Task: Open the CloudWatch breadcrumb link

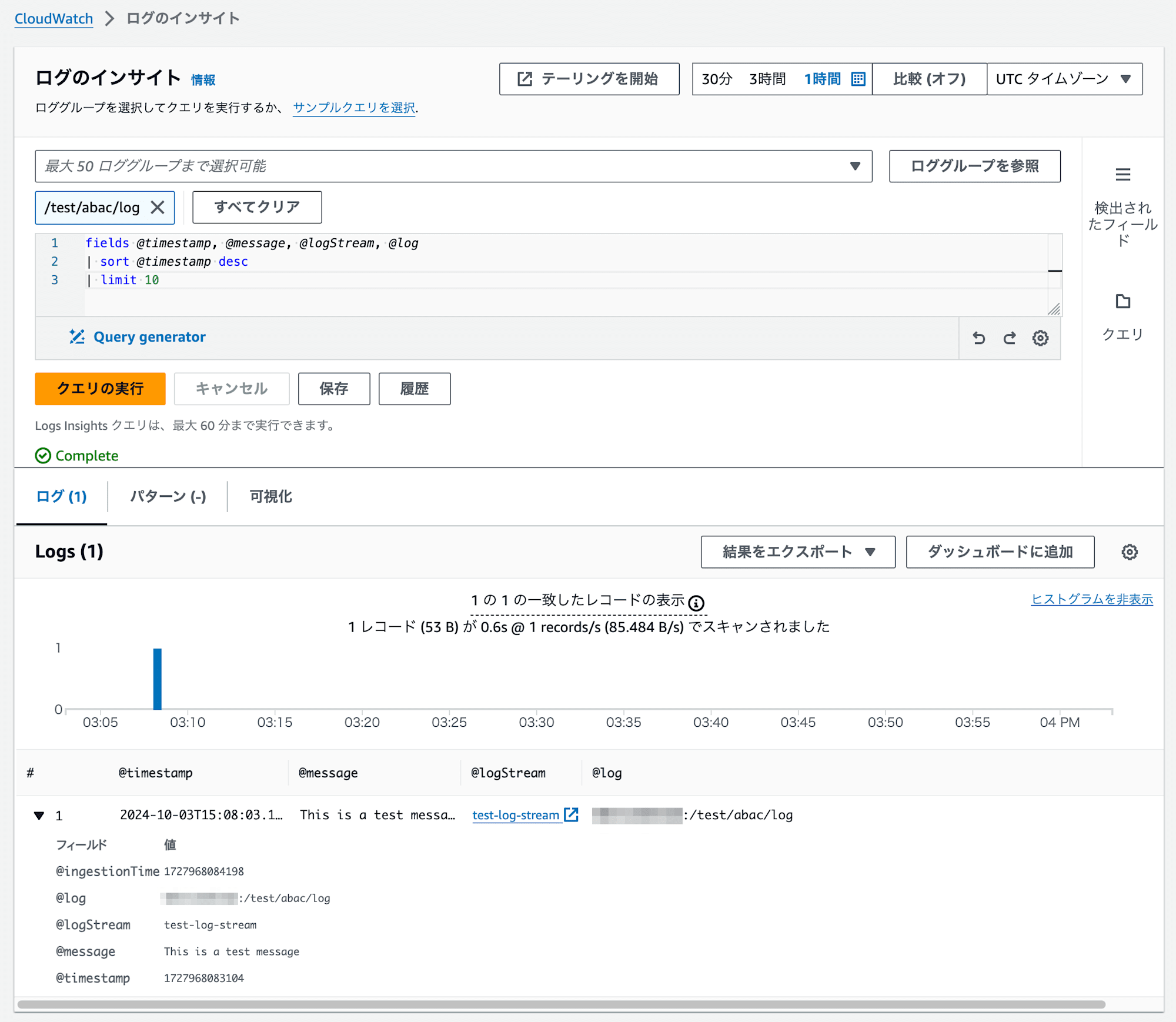Action: 54,19
